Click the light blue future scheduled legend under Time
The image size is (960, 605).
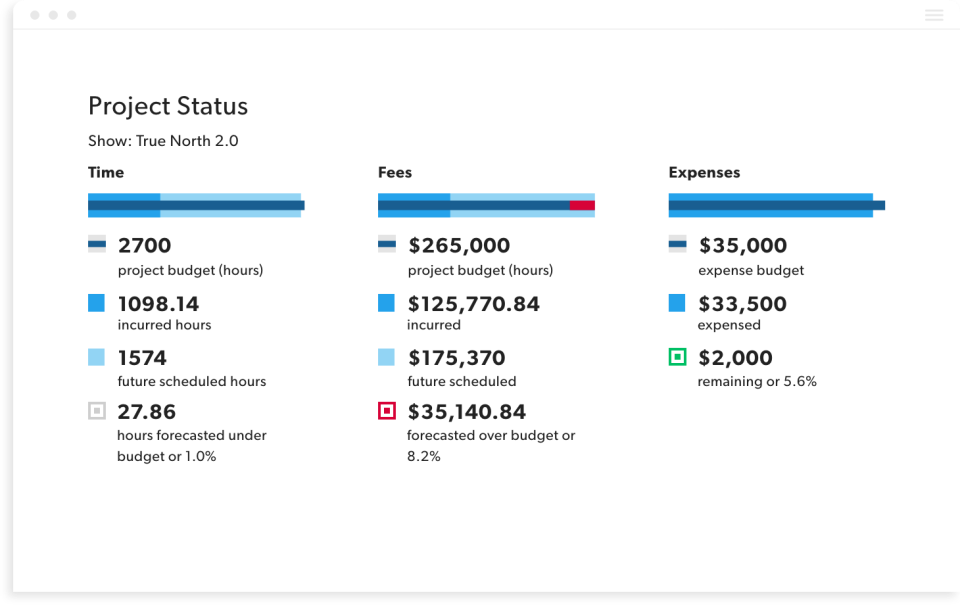pyautogui.click(x=97, y=356)
